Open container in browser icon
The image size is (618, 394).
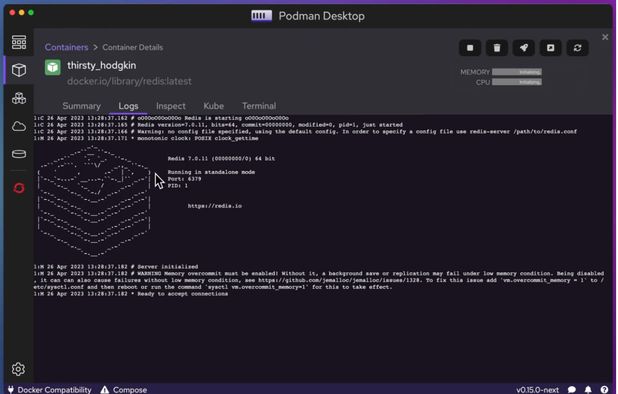[x=550, y=48]
